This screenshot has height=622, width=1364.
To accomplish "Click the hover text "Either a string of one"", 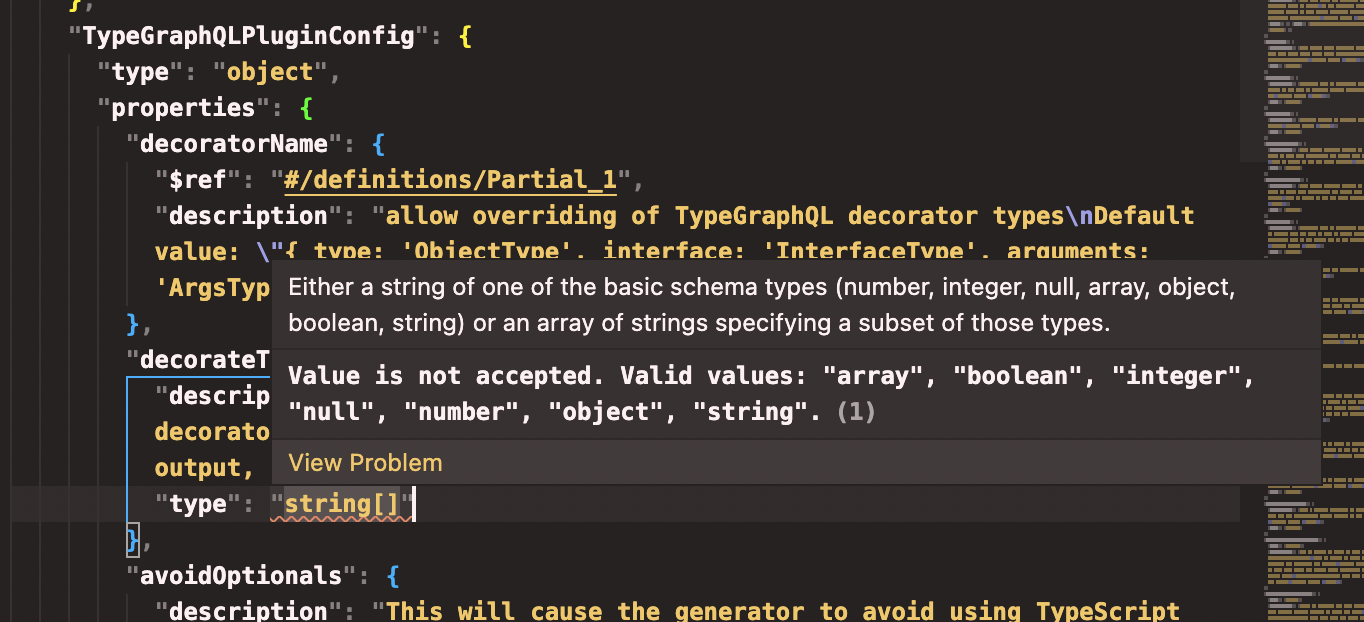I will click(x=404, y=289).
